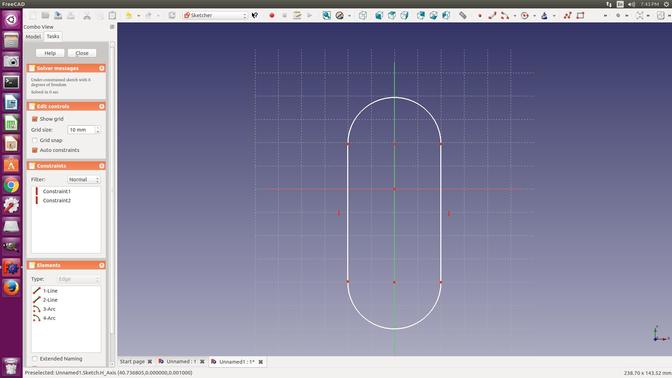Close the Start page tab
This screenshot has width=672, height=378.
pyautogui.click(x=150, y=362)
